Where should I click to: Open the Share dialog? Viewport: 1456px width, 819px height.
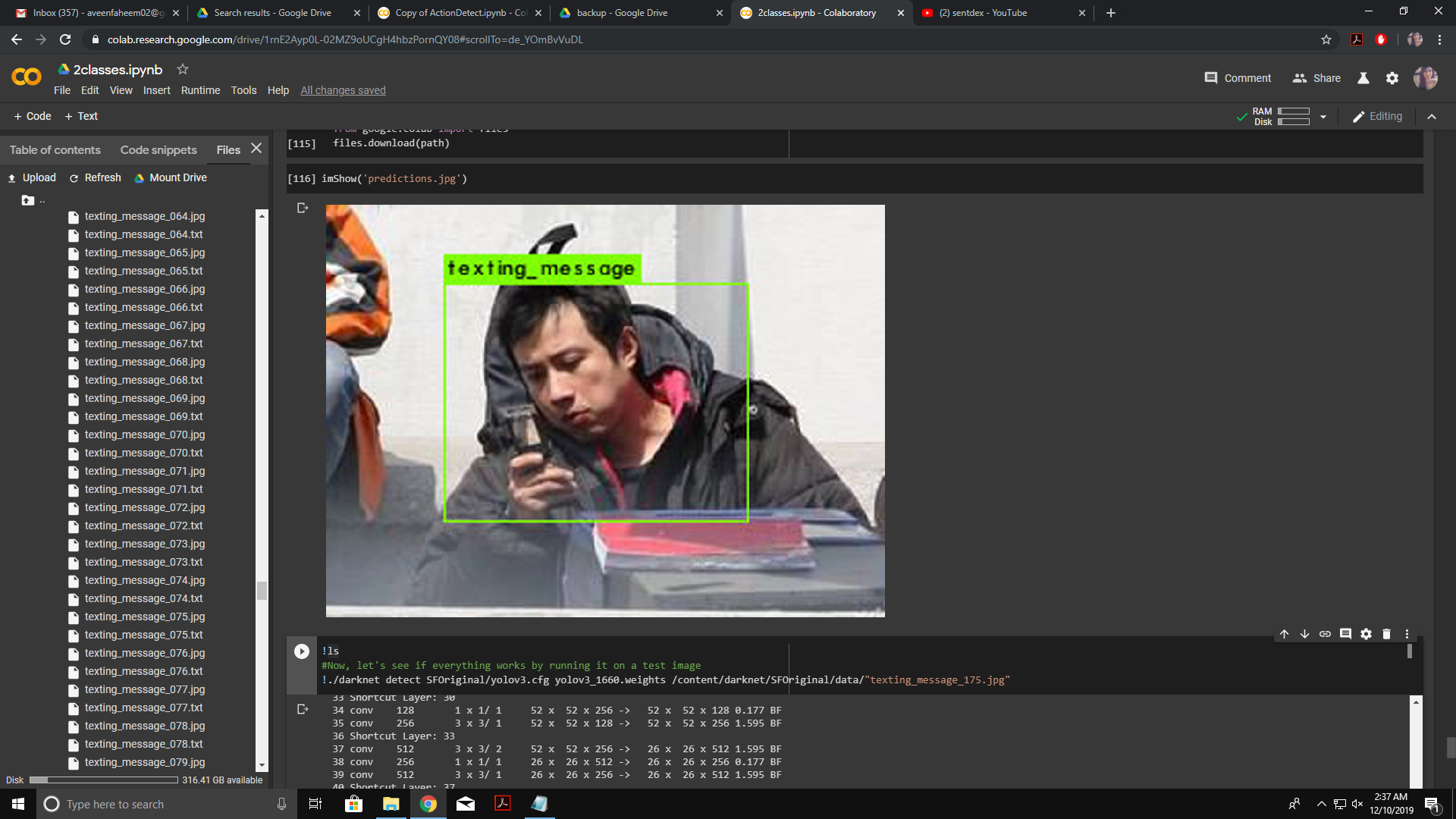click(x=1316, y=78)
